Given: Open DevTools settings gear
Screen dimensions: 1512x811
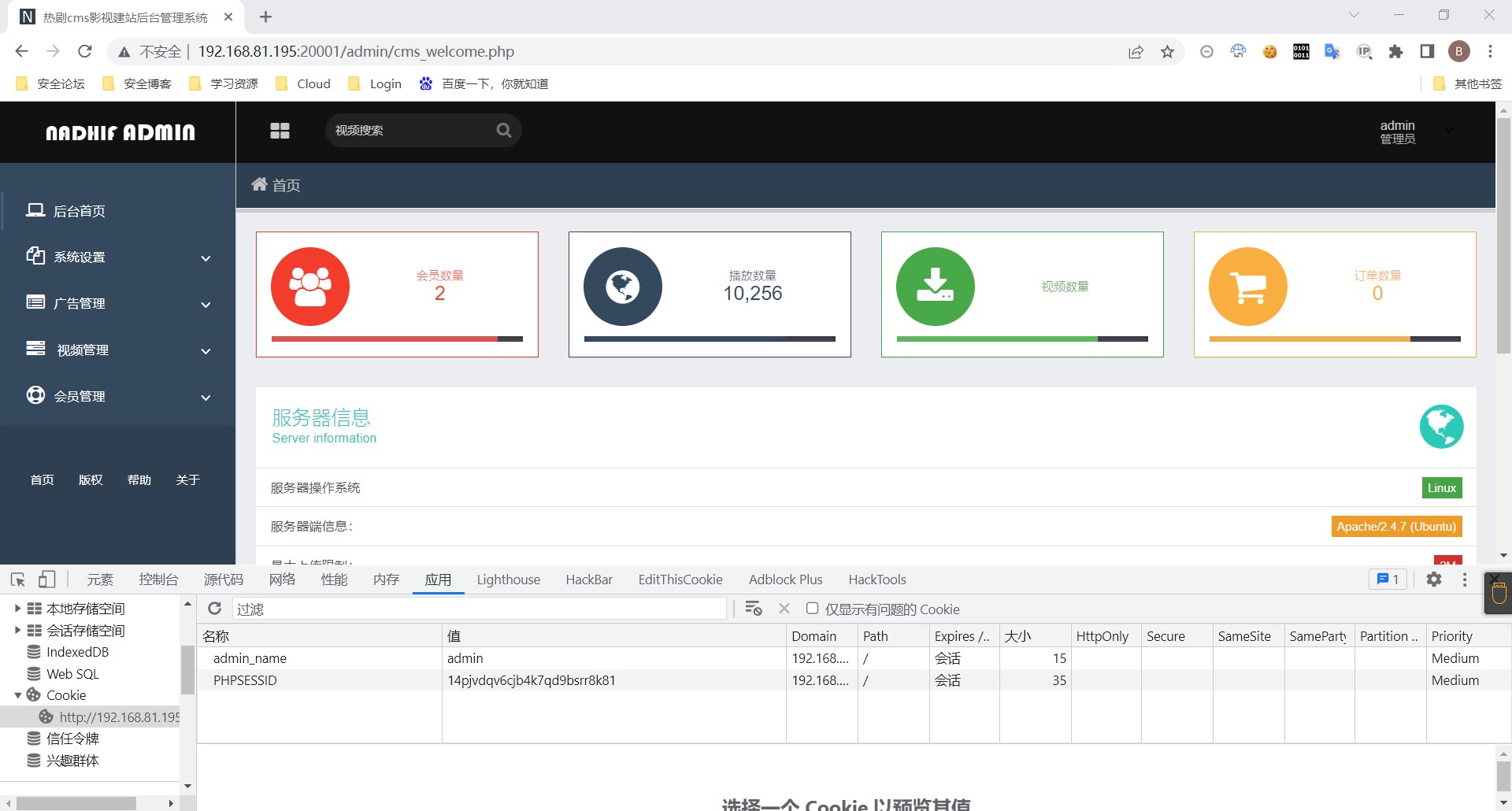Looking at the screenshot, I should (1434, 580).
